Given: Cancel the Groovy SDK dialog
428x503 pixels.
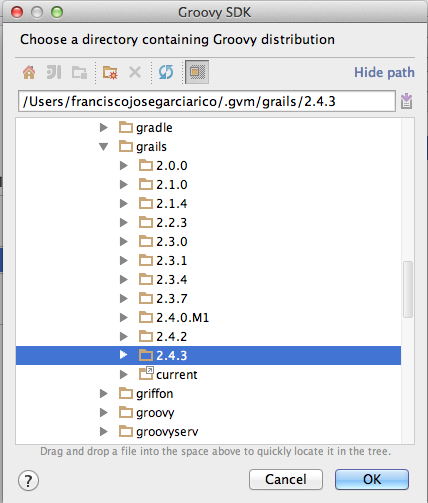Looking at the screenshot, I should (x=286, y=479).
